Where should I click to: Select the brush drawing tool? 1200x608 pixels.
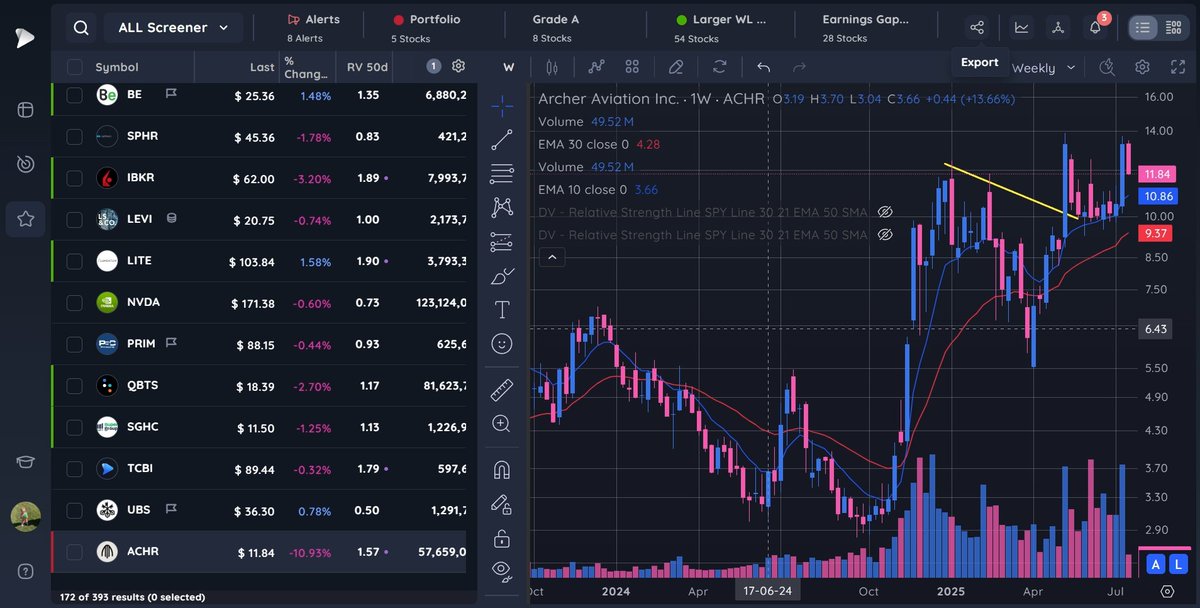502,276
